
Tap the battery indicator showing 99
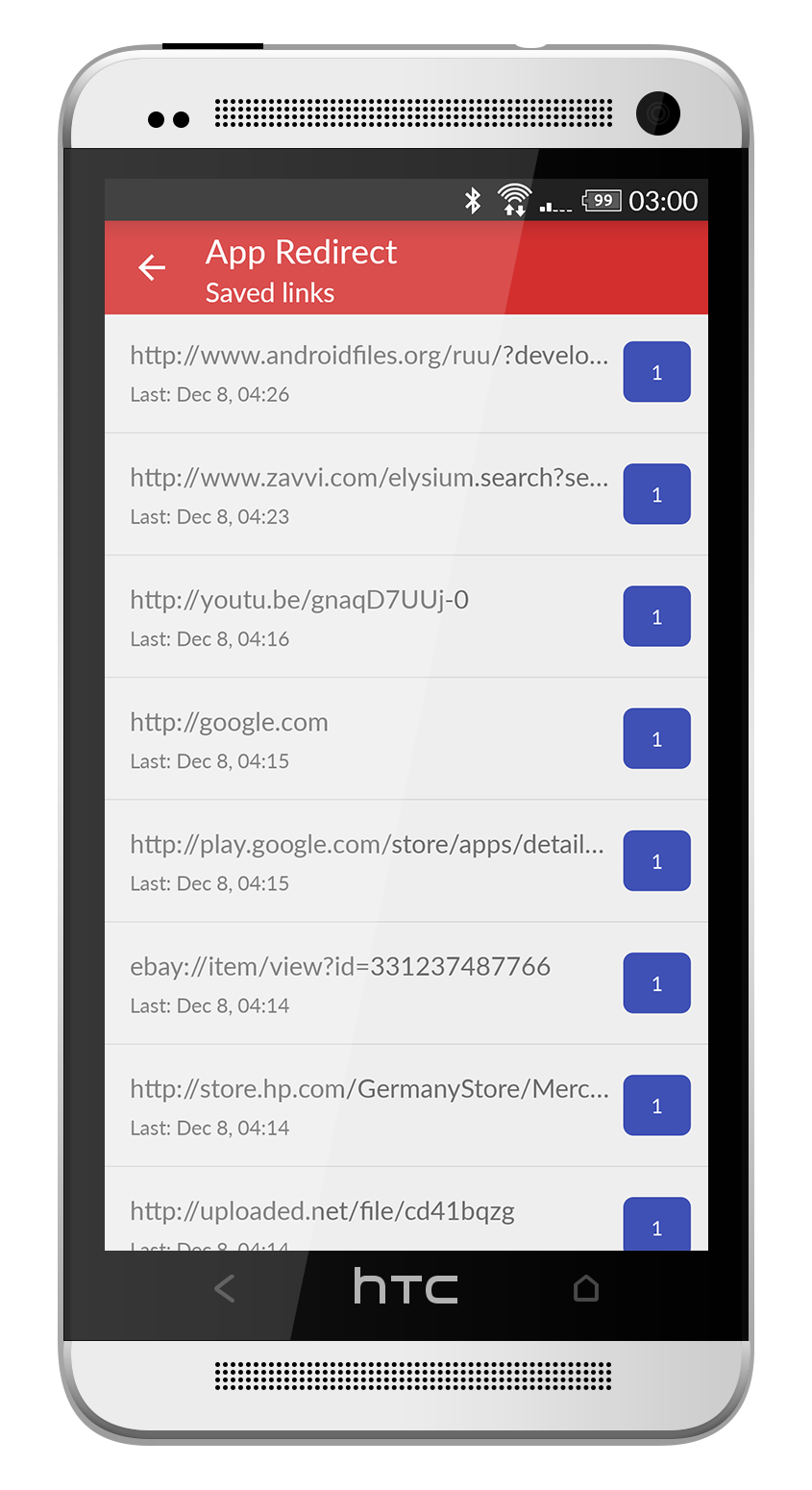pos(602,200)
